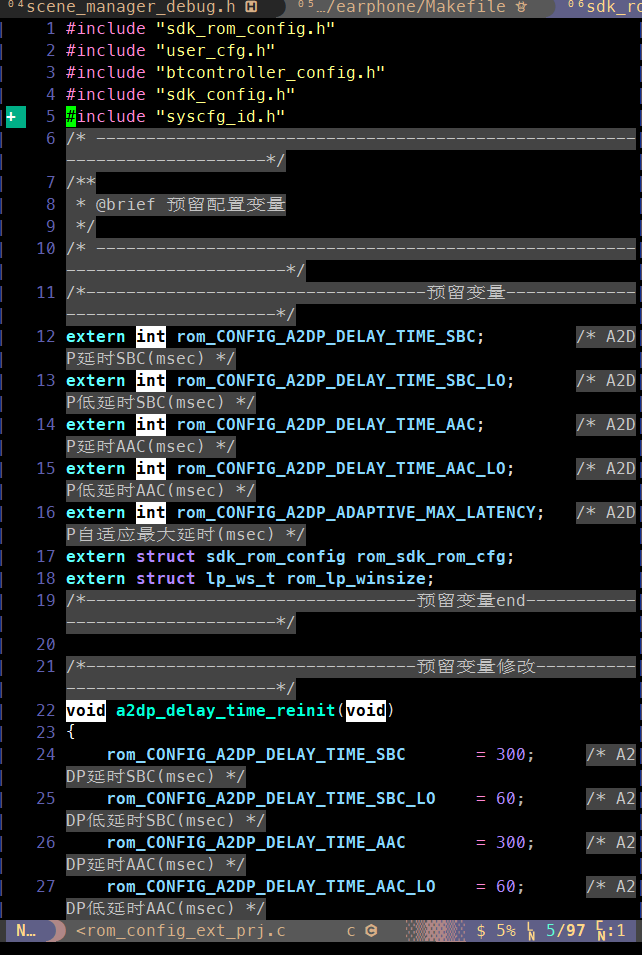Click rom_CONFIG_A2DP_ADAPTIVE_MAX_LATENCY on line 16
Screen dimensions: 642x955
(356, 512)
